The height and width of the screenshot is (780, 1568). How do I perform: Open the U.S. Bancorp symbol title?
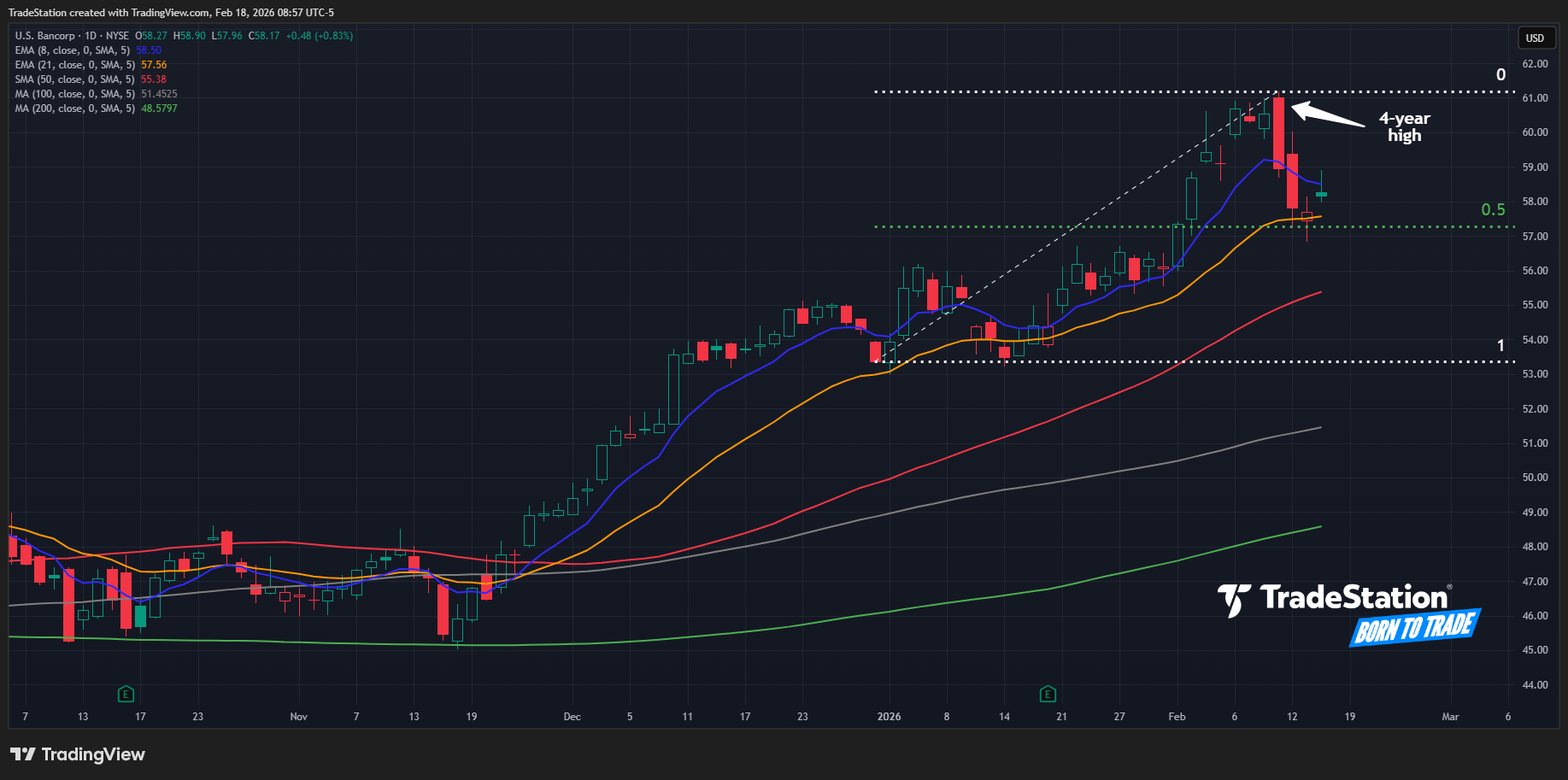coord(72,36)
